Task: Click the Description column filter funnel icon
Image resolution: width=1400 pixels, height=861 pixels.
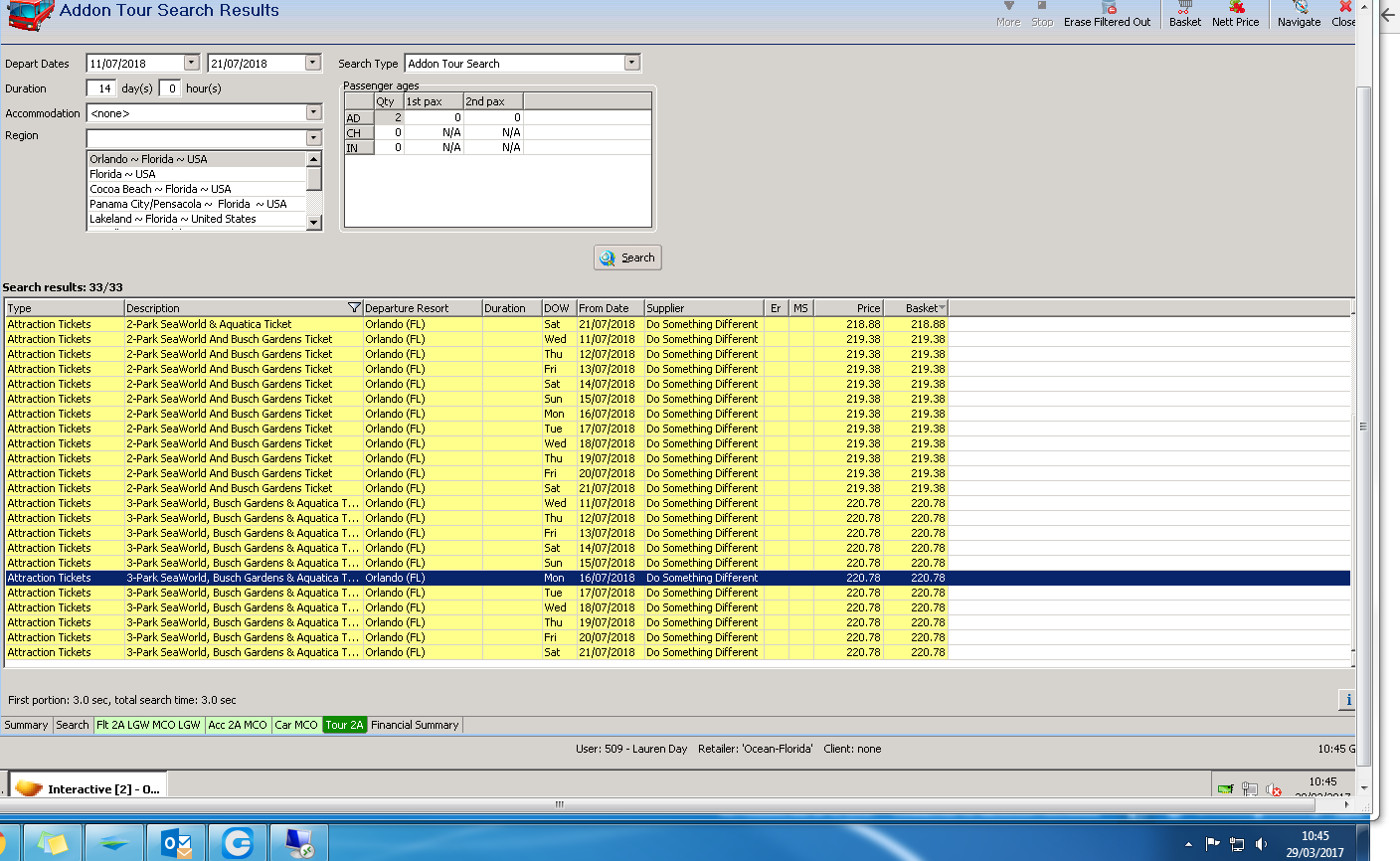Action: pos(354,308)
